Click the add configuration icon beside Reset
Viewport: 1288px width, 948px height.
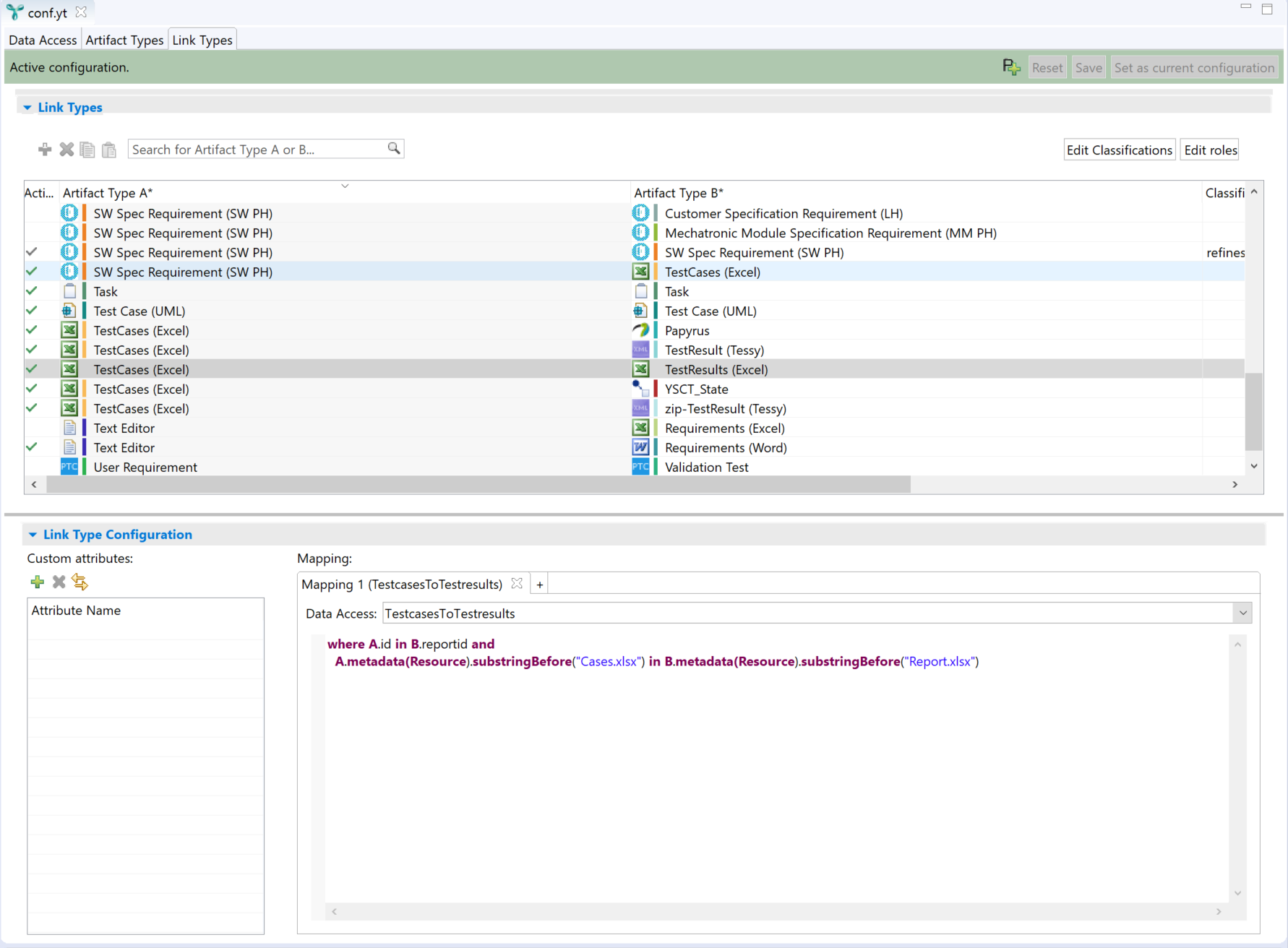(1011, 67)
